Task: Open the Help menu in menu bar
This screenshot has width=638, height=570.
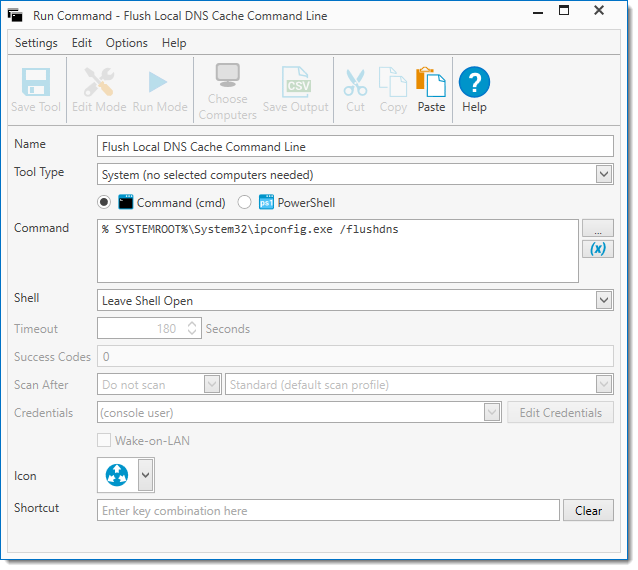Action: click(x=174, y=43)
